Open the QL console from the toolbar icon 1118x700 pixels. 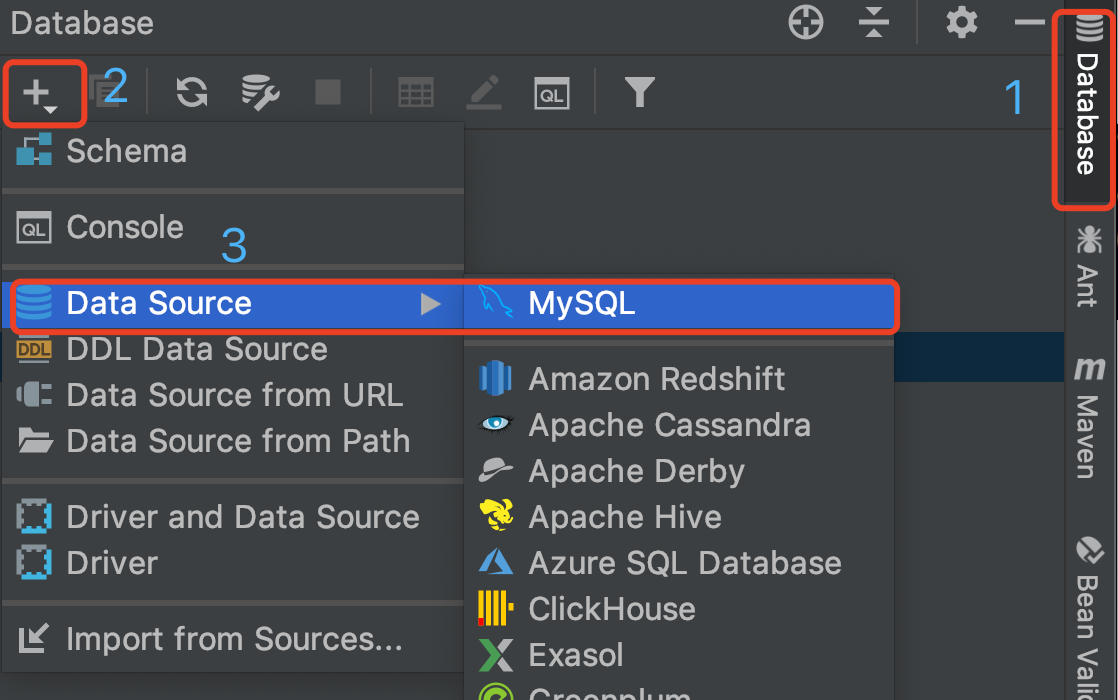tap(552, 93)
